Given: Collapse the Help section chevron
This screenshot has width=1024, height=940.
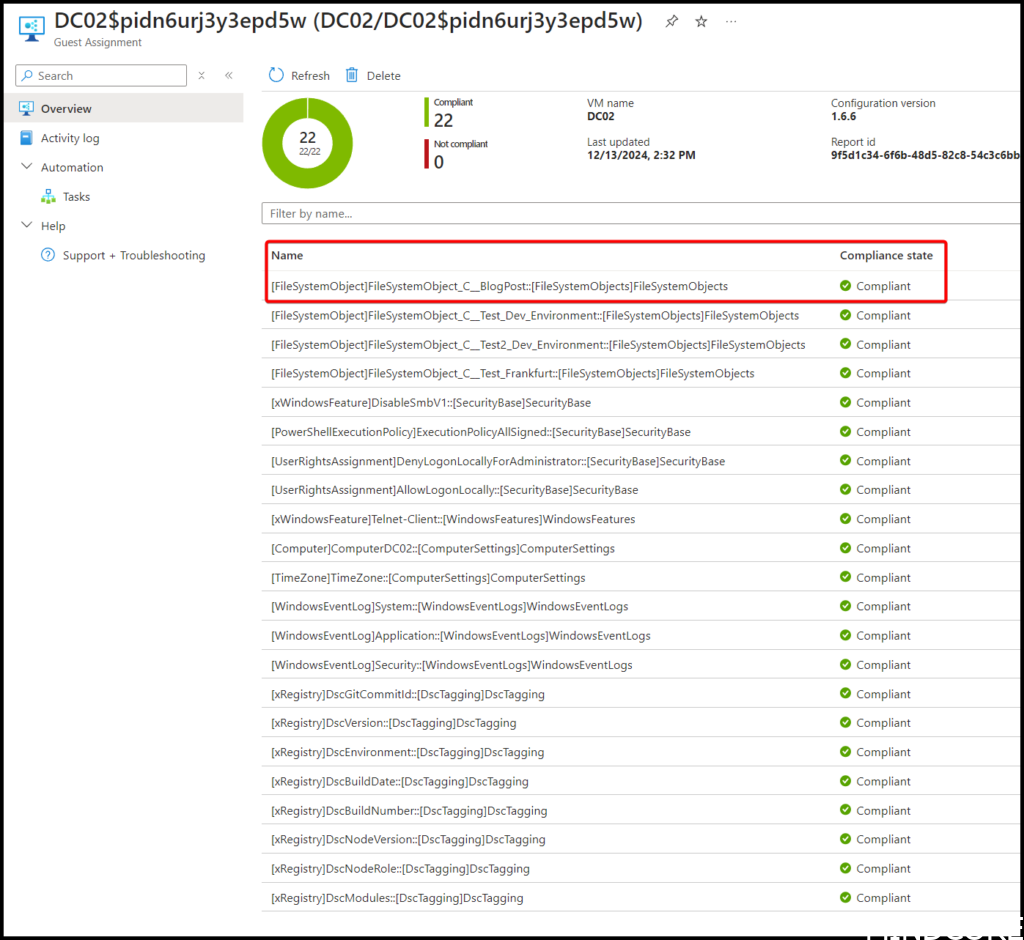Looking at the screenshot, I should pyautogui.click(x=26, y=226).
